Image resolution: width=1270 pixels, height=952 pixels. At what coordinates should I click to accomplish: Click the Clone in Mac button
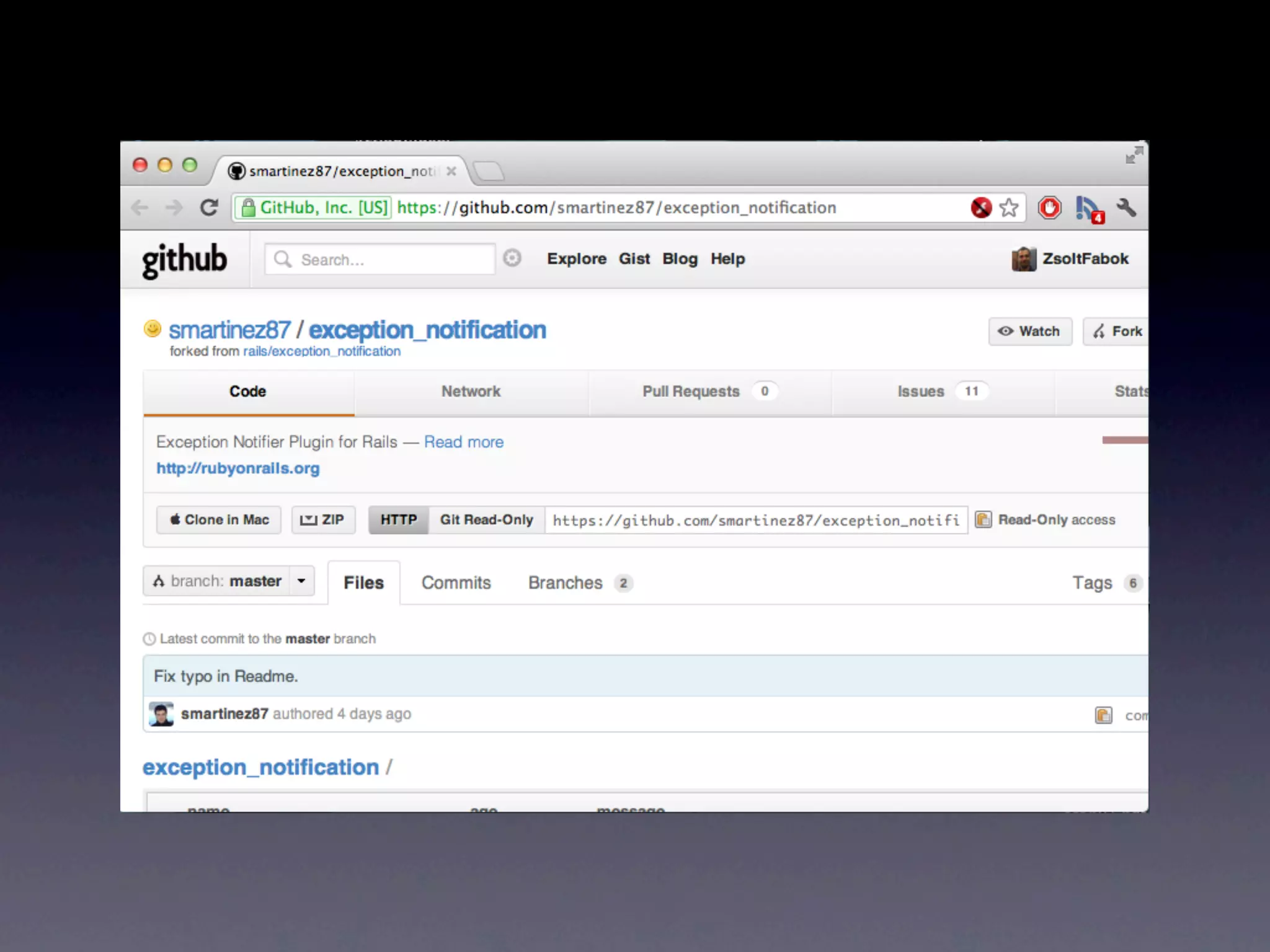[x=219, y=520]
